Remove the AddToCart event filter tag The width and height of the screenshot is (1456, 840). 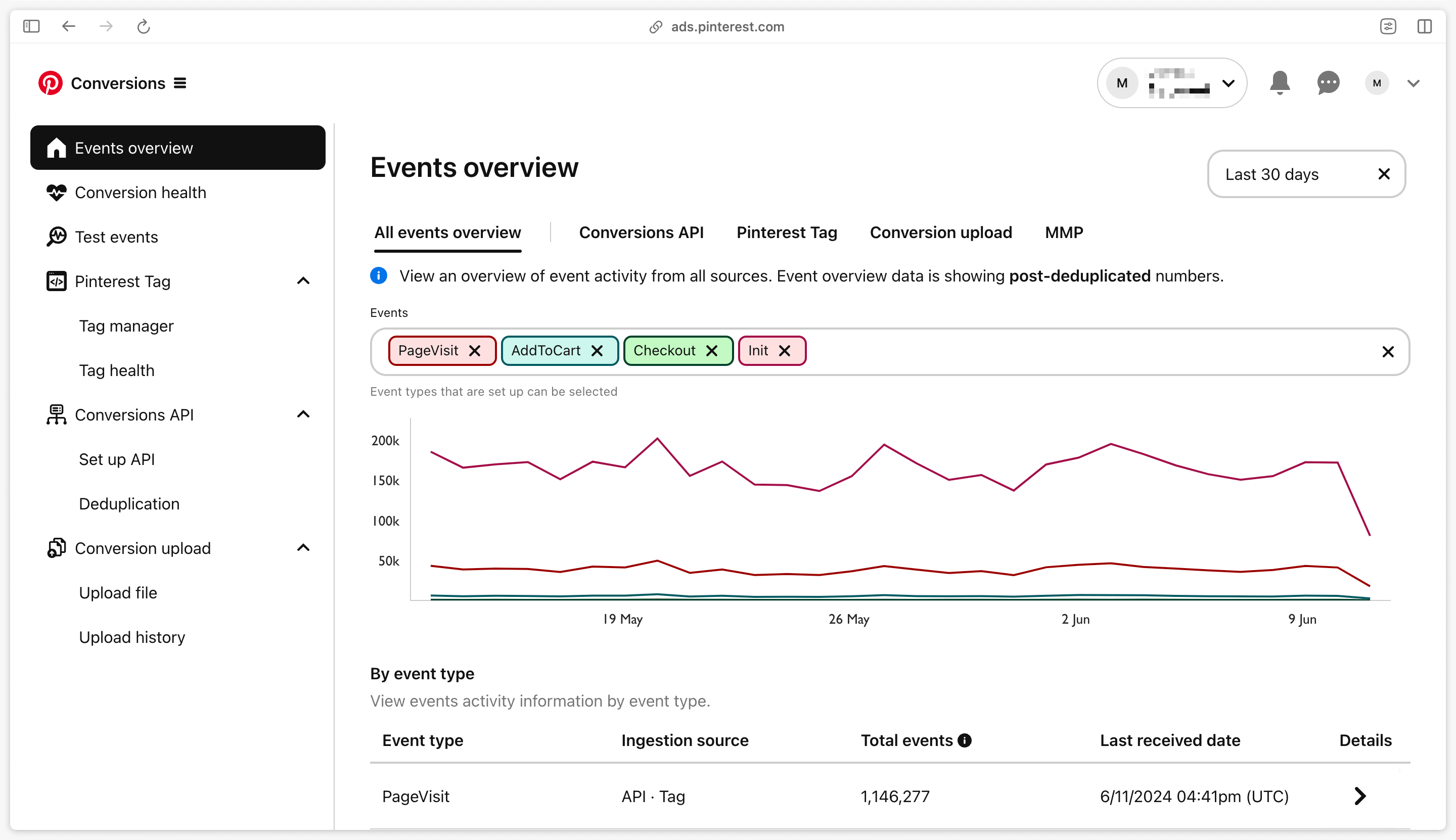[599, 350]
